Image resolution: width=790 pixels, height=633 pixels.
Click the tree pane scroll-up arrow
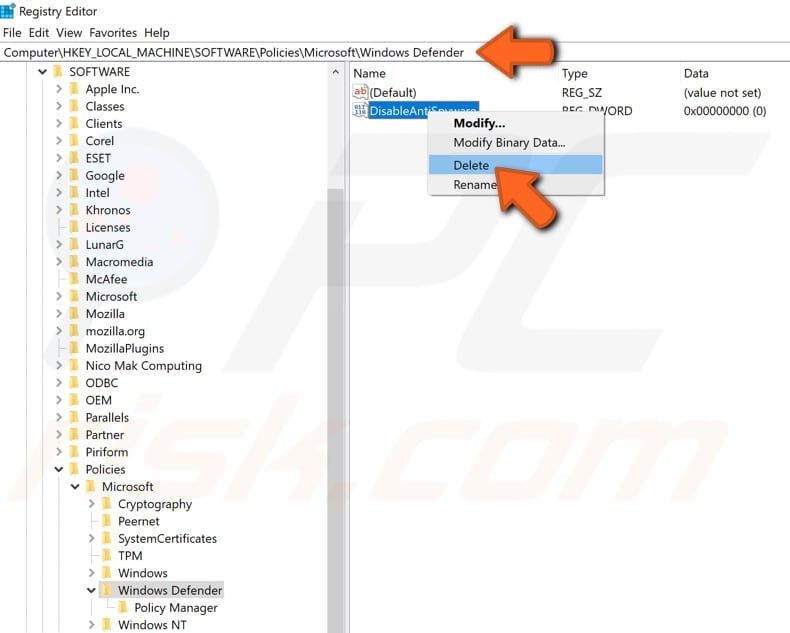coord(336,73)
